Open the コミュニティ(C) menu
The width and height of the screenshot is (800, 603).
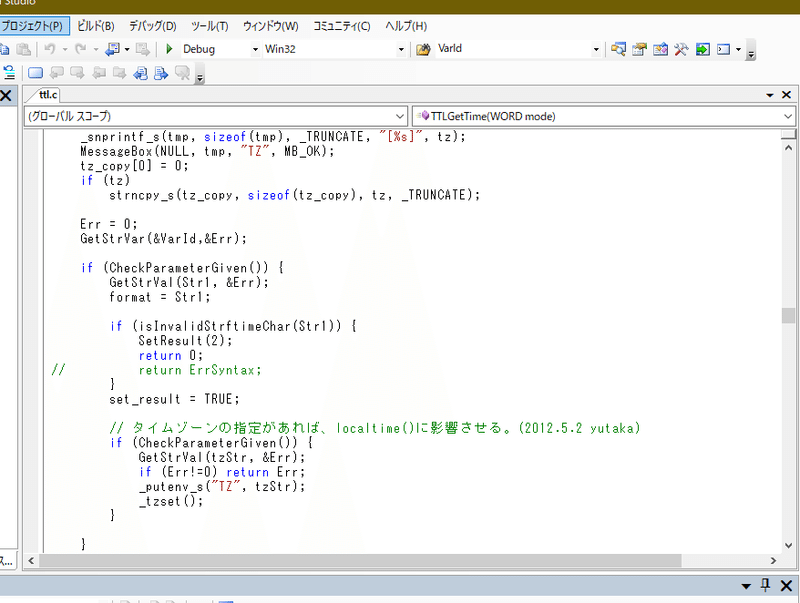342,26
